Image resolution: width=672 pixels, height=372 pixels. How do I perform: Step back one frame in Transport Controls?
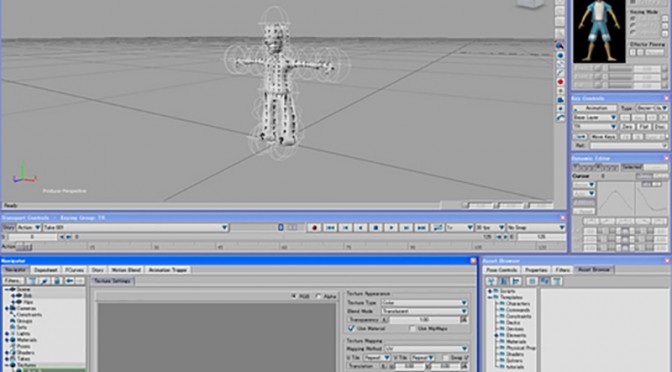[345, 228]
